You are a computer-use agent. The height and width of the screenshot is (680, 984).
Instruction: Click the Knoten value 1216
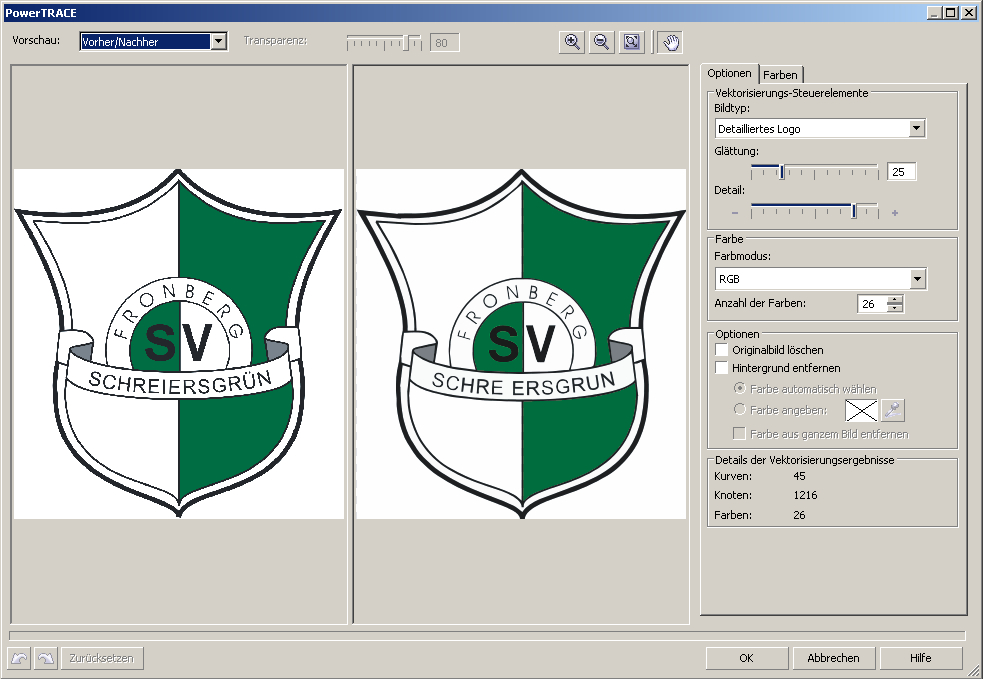pos(805,495)
